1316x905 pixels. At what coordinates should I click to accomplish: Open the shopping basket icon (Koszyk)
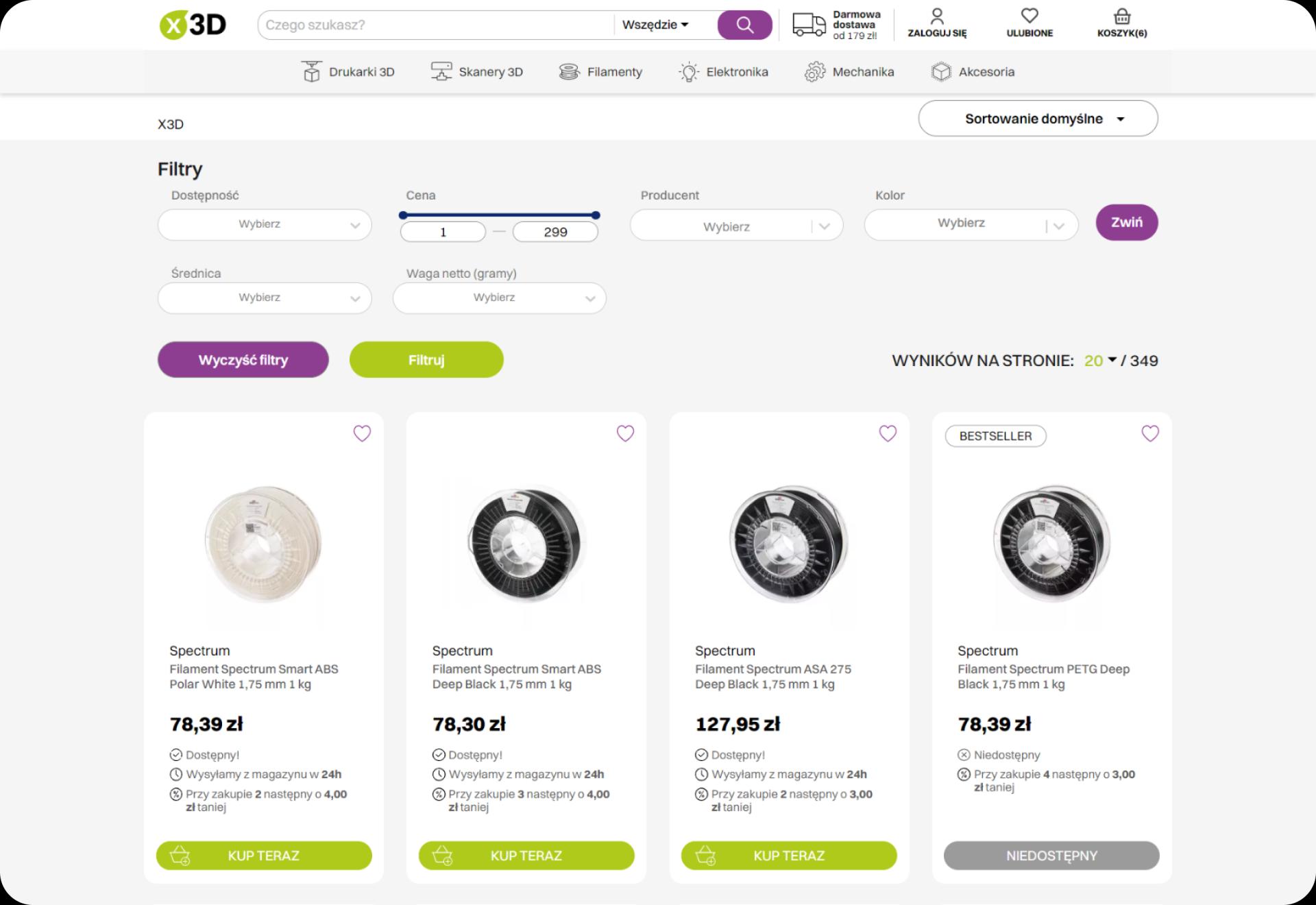pos(1121,16)
